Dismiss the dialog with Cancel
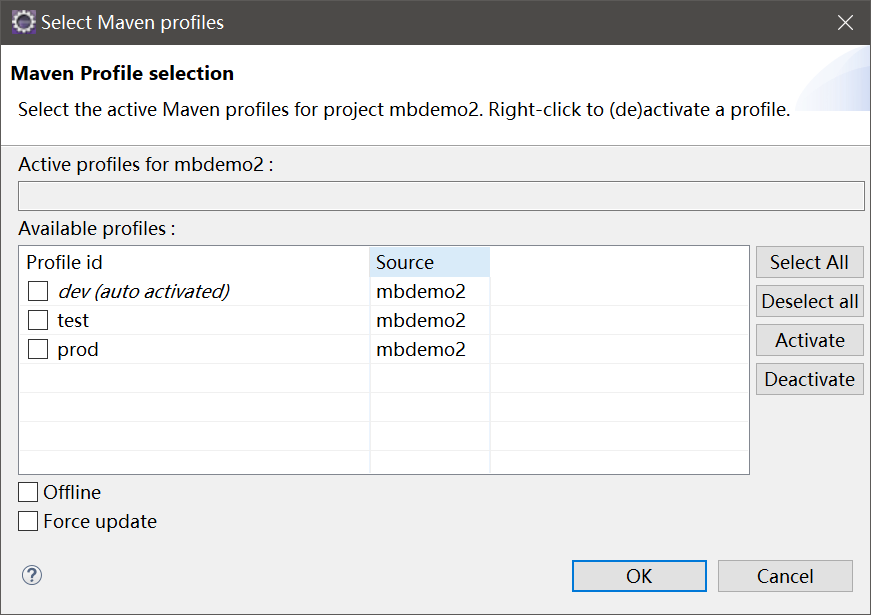The width and height of the screenshot is (871, 615). (785, 576)
